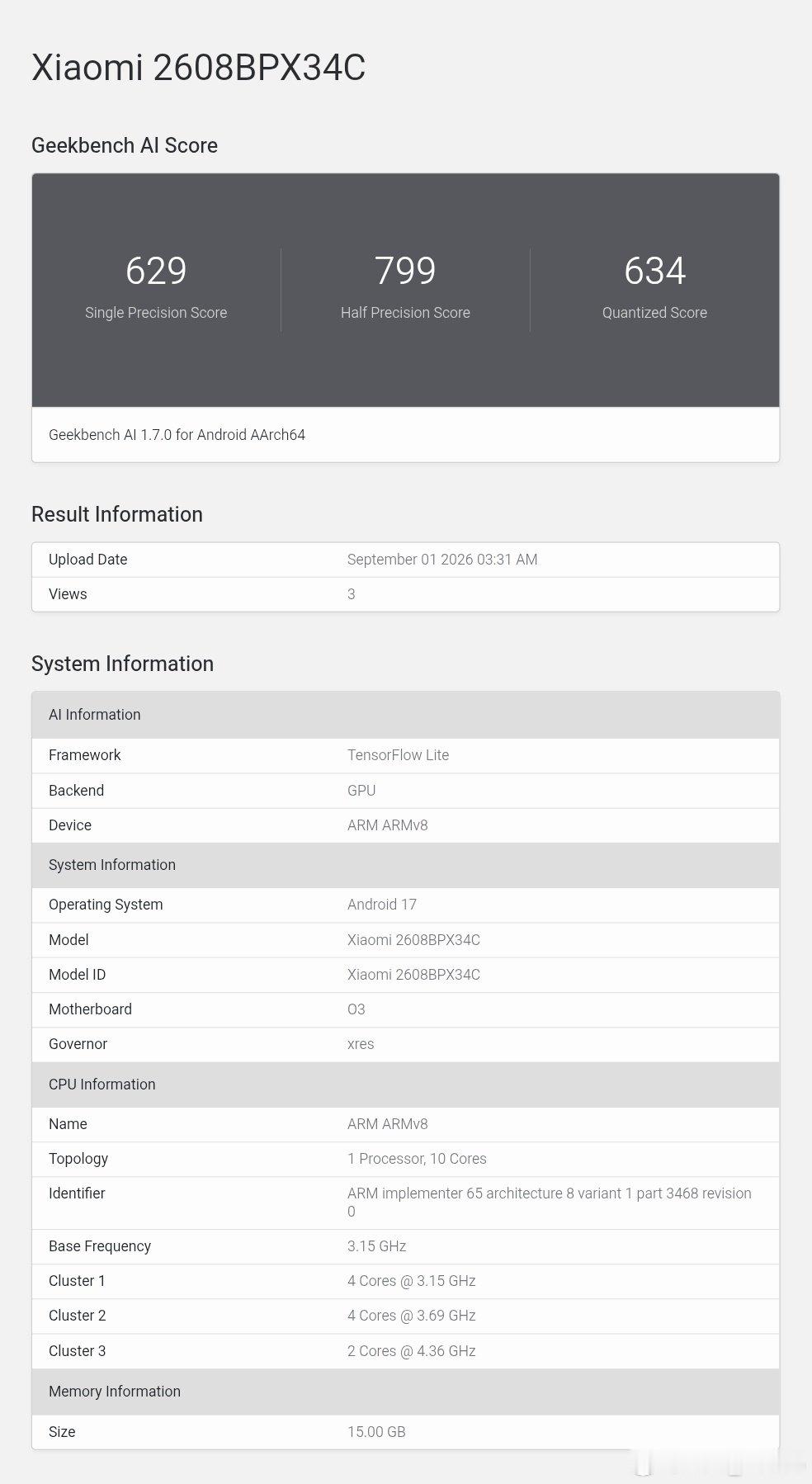Click the "Memory Information" section header
This screenshot has width=812, height=1484.
(x=405, y=1392)
